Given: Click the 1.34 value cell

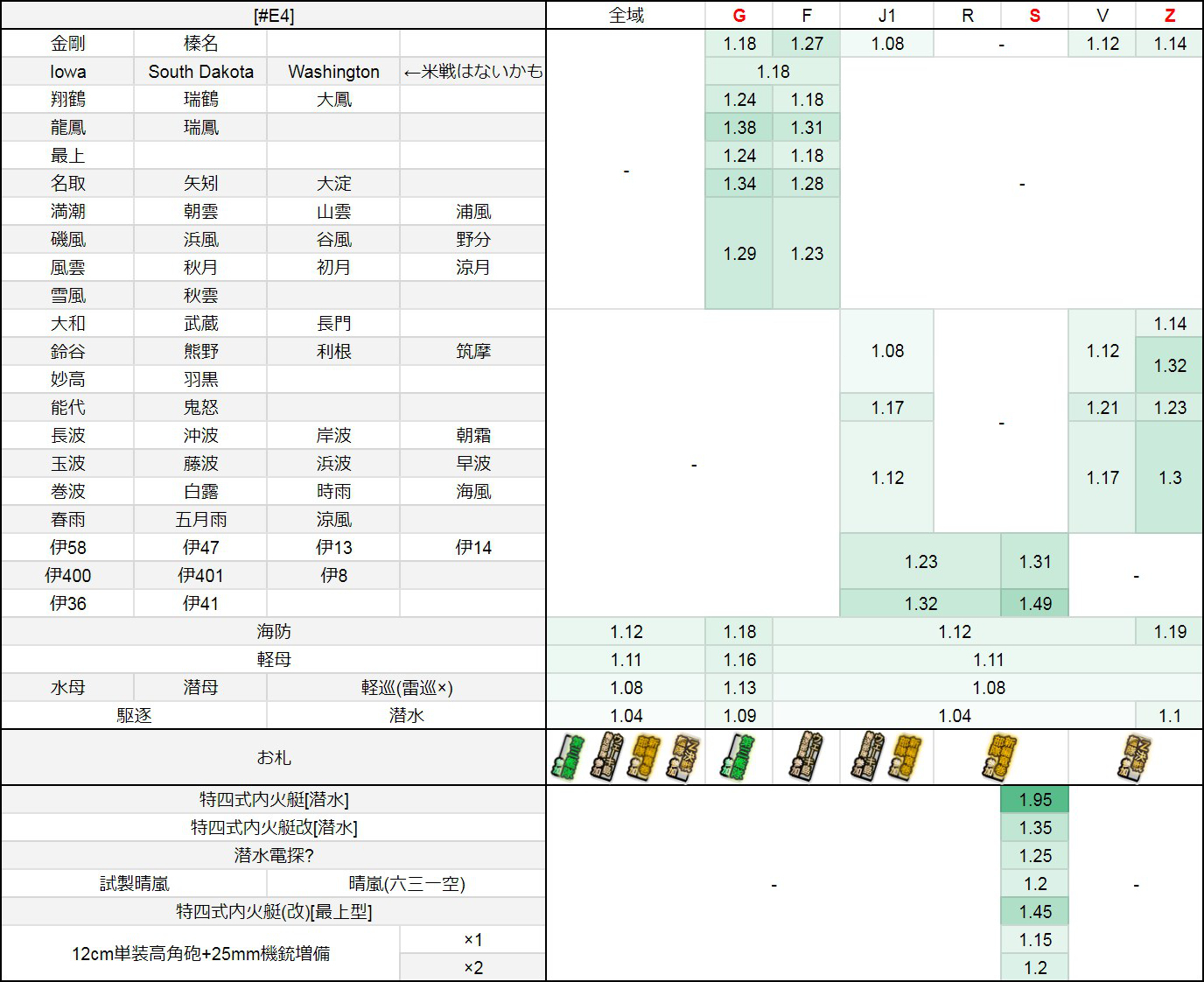Looking at the screenshot, I should 739,184.
